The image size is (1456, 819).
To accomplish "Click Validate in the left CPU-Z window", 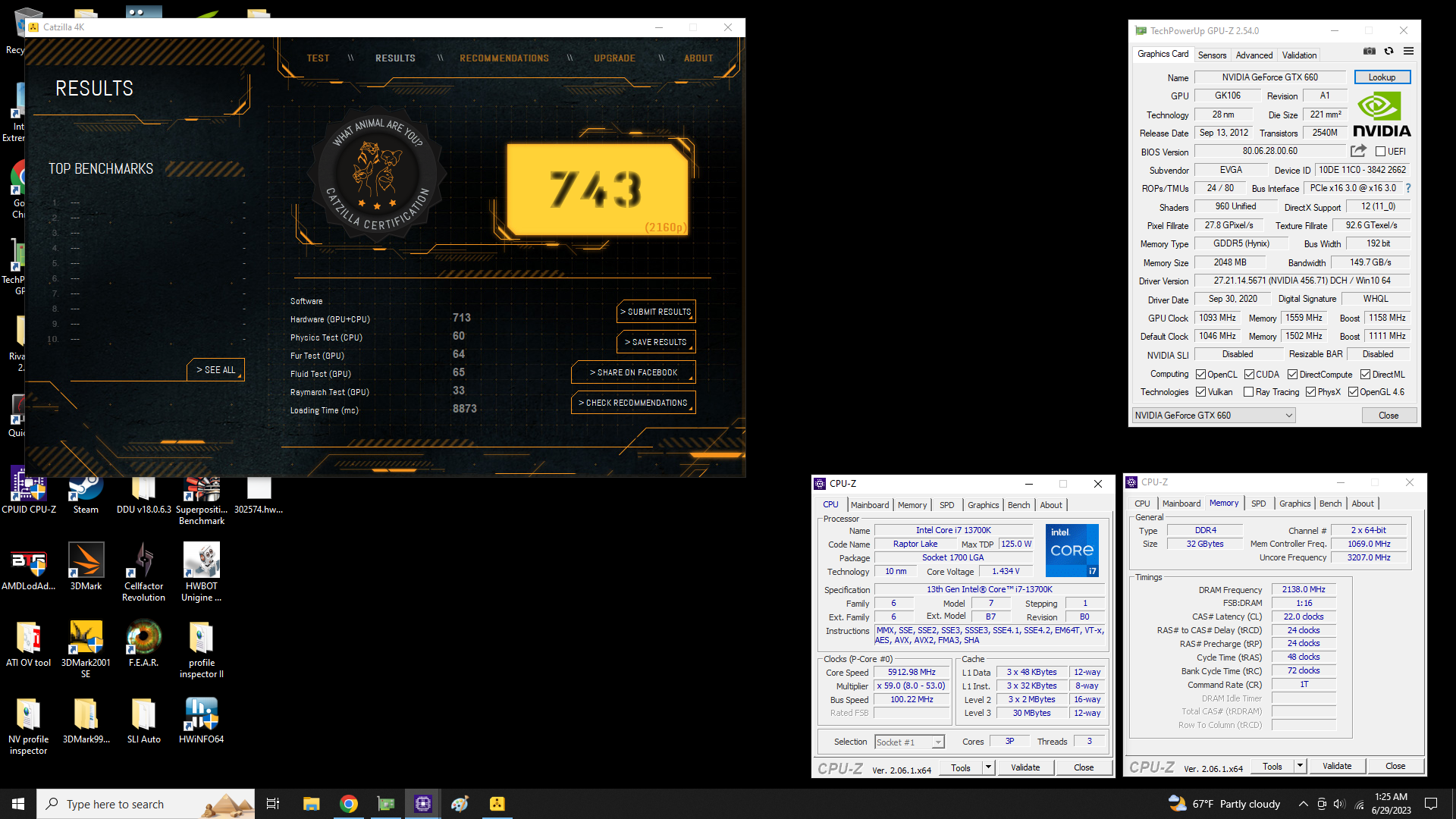I will pos(1025,767).
